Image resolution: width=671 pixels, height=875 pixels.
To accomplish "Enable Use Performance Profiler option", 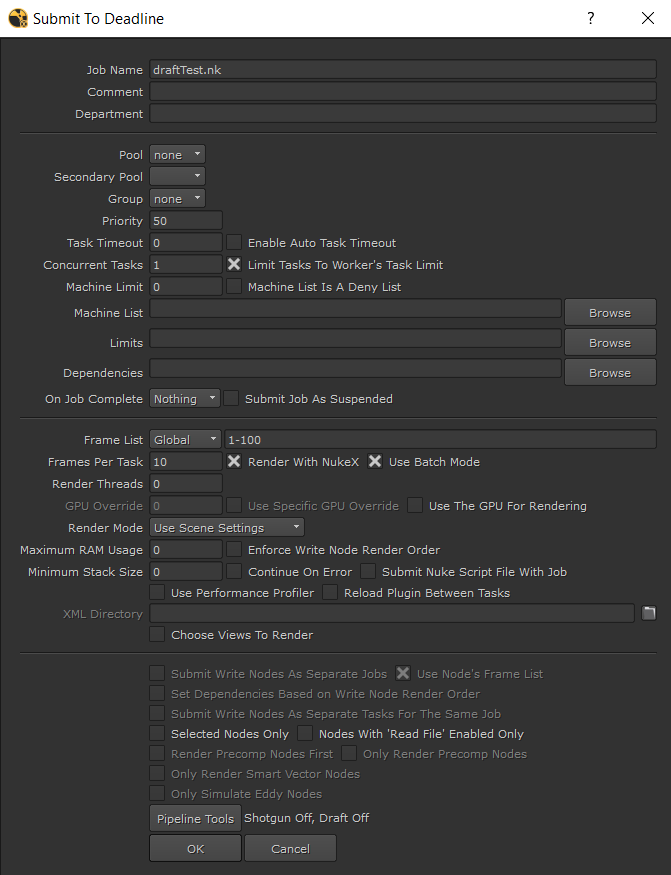I will pyautogui.click(x=157, y=592).
